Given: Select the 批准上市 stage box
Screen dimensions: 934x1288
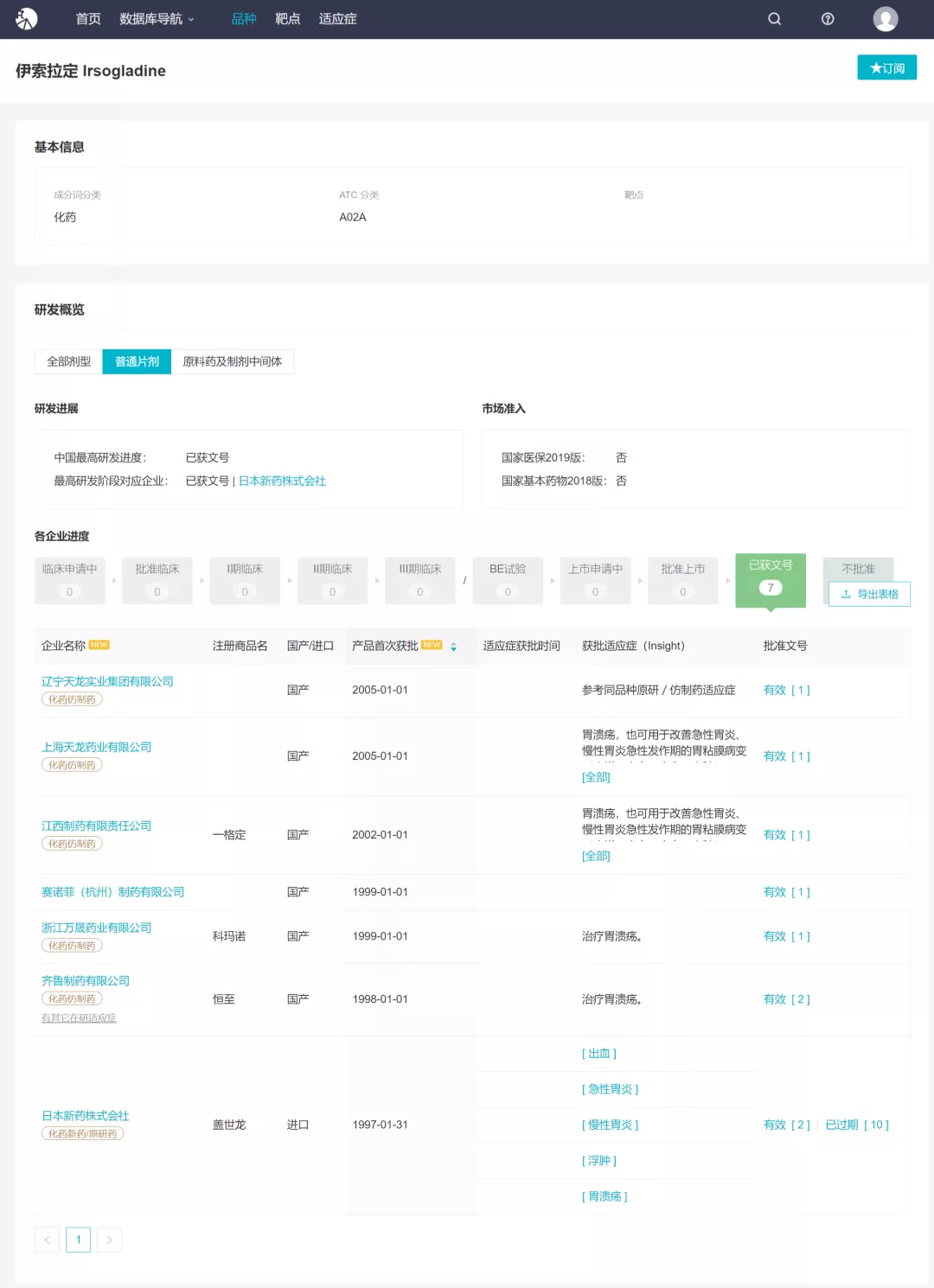Looking at the screenshot, I should click(683, 580).
